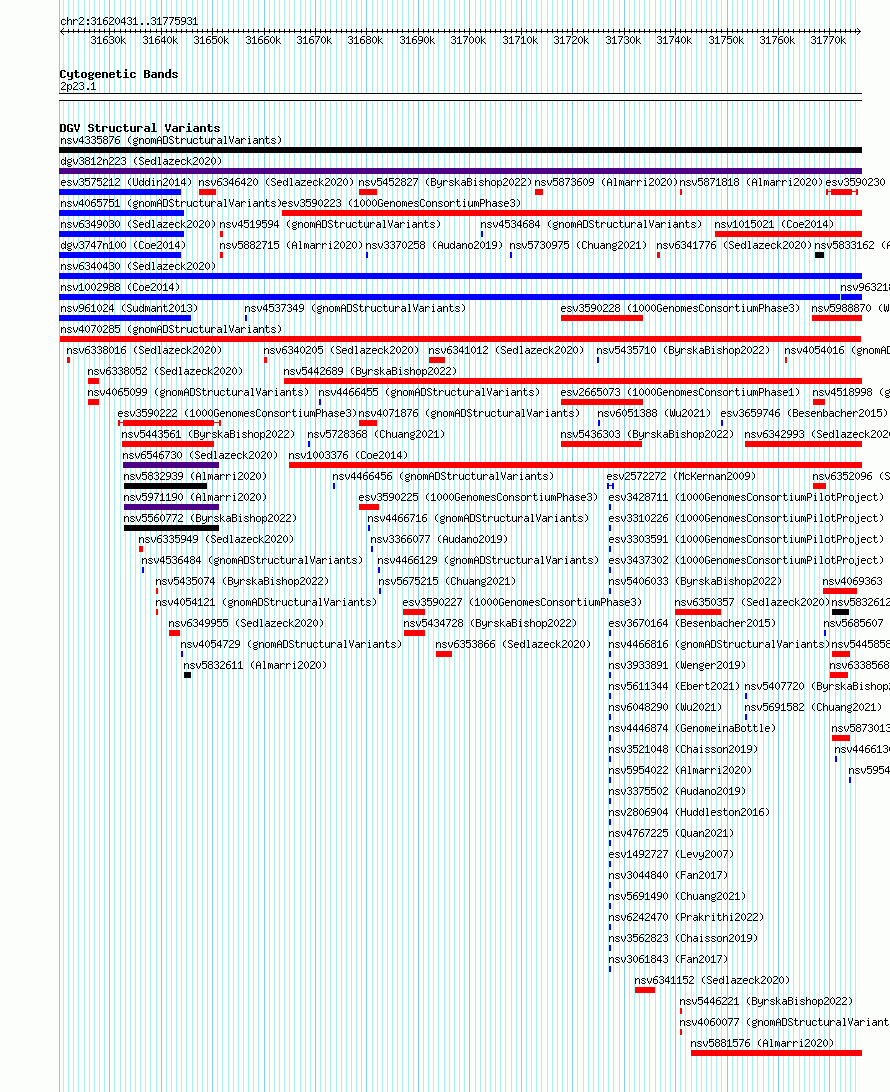Open nsv6346420 (Sedlazeck2020) entry
This screenshot has width=890, height=1092.
[276, 182]
